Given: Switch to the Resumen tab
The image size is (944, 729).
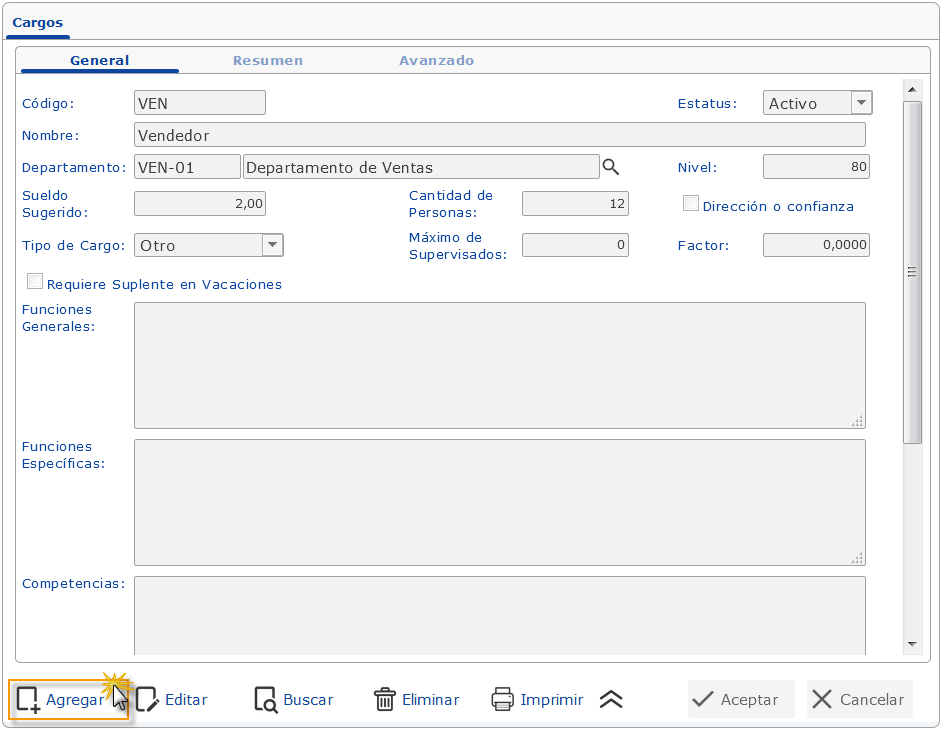Looking at the screenshot, I should [x=267, y=60].
